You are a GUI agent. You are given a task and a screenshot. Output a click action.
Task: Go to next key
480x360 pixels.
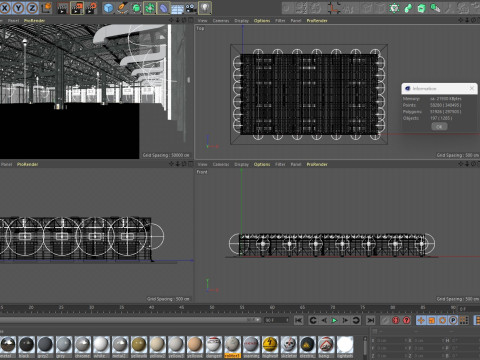pos(356,320)
